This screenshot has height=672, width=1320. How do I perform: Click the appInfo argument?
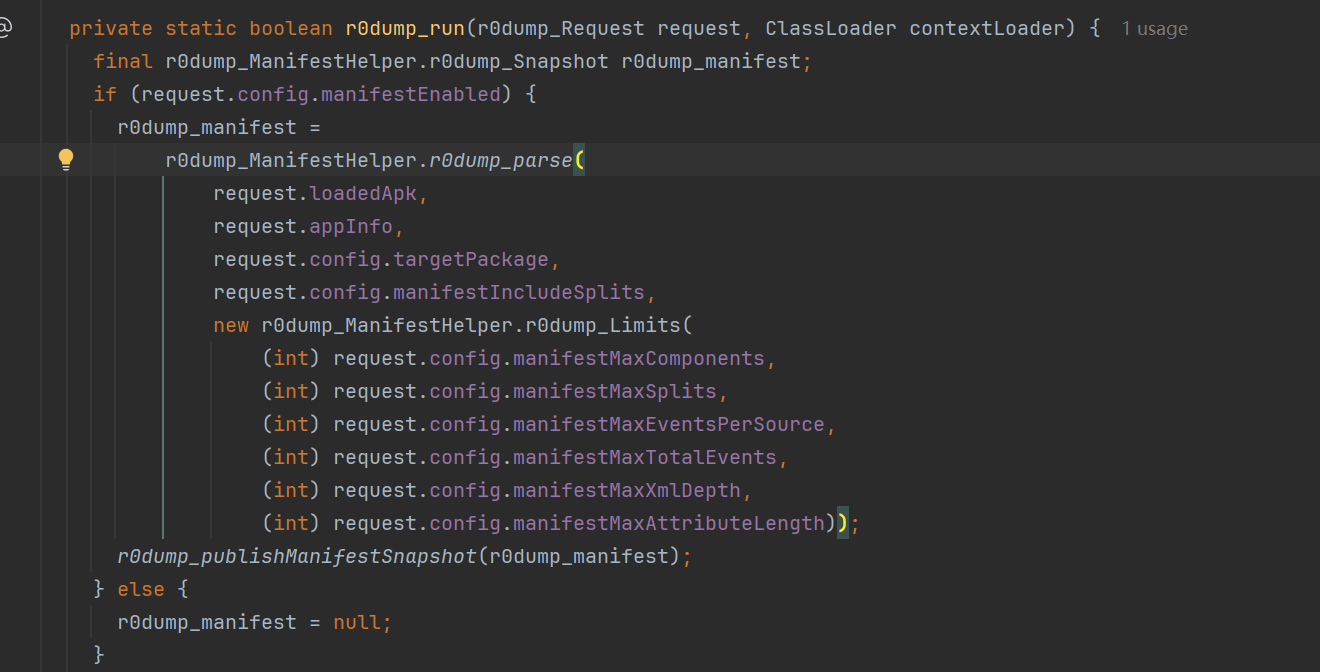[351, 226]
